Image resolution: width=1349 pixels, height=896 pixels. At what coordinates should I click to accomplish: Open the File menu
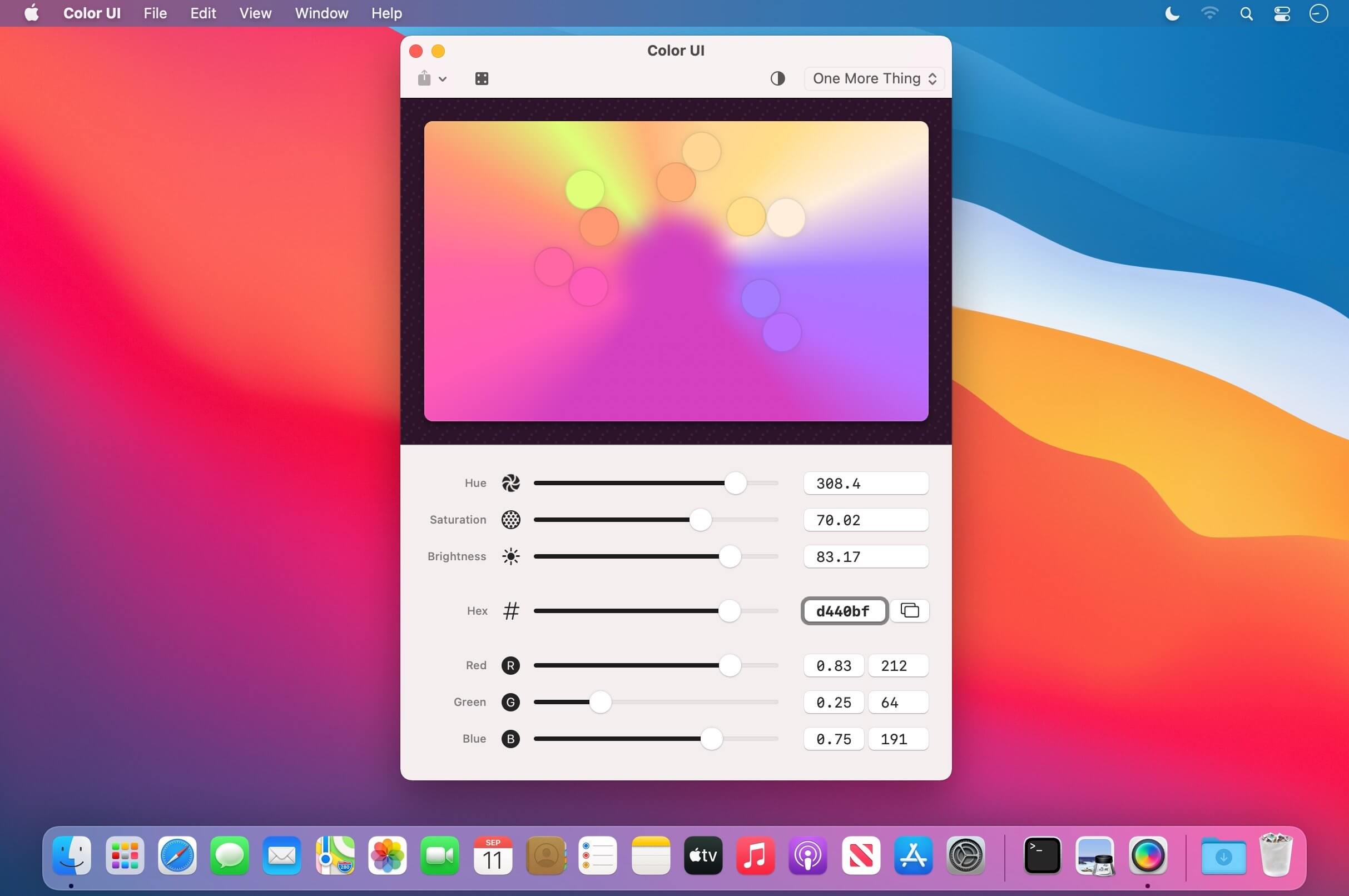click(155, 13)
